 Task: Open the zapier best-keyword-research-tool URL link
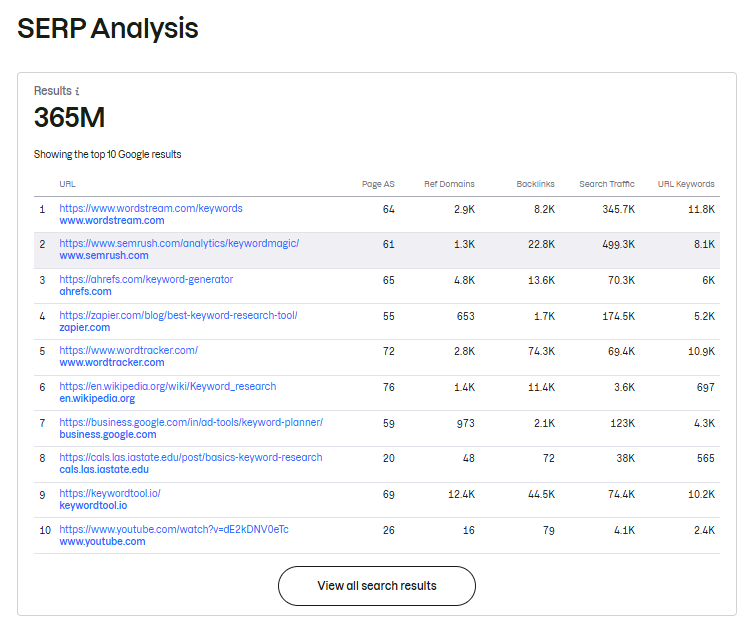[178, 315]
